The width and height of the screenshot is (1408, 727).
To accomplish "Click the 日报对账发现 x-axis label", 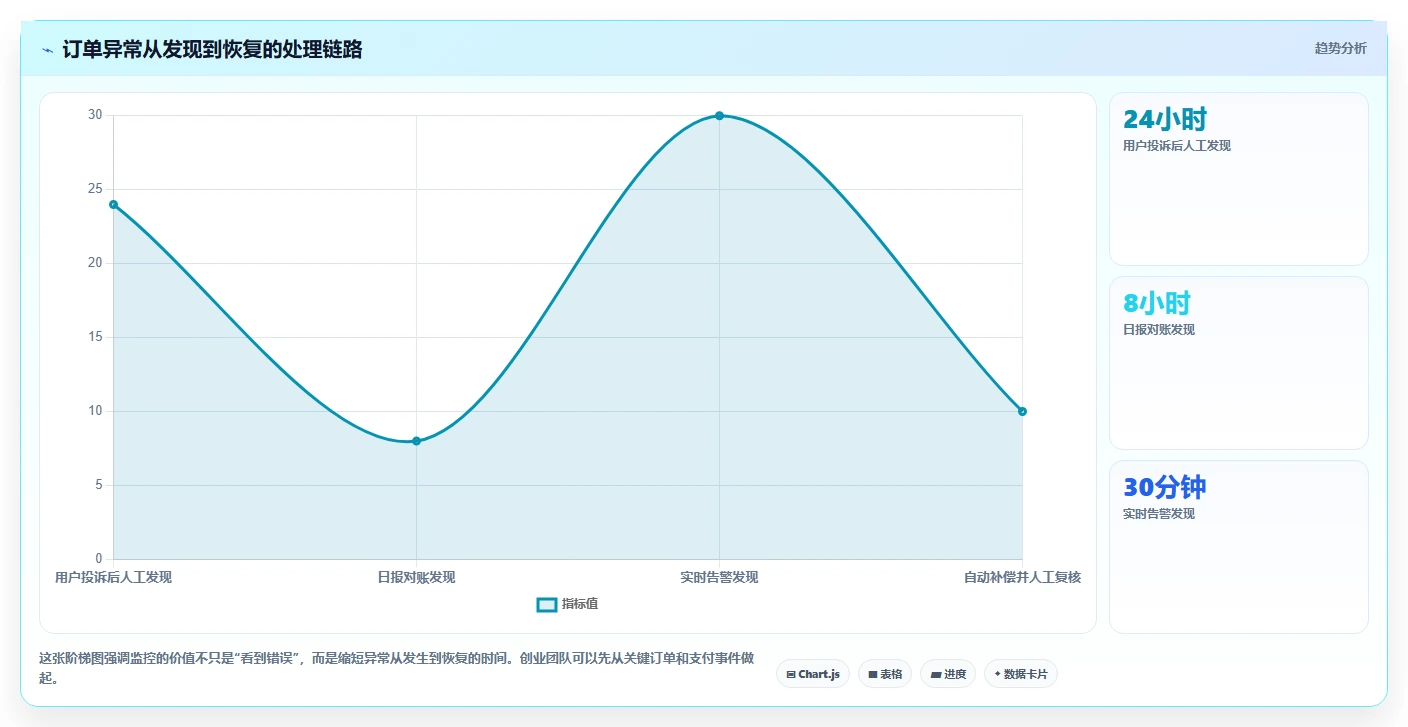I will [416, 577].
